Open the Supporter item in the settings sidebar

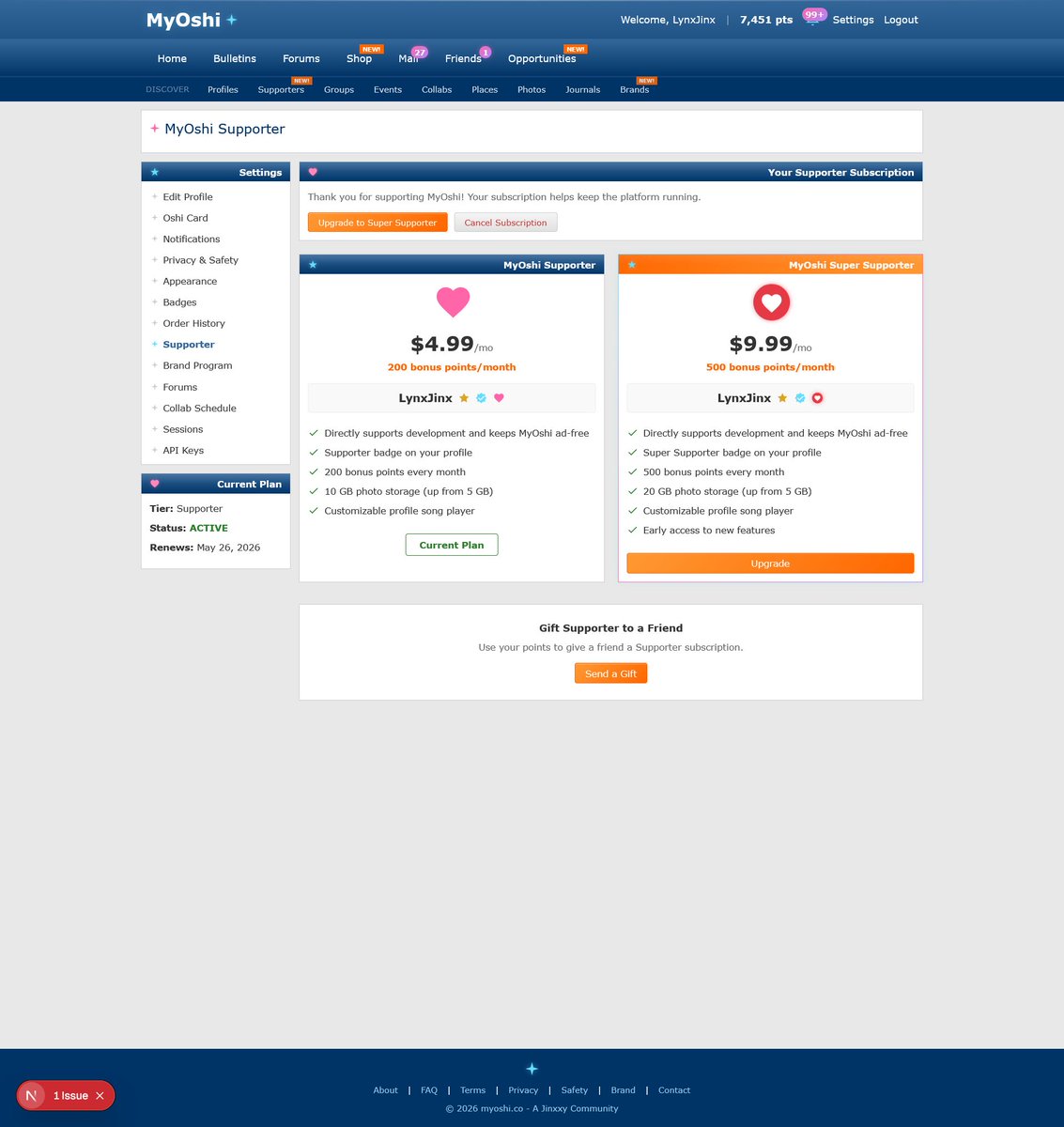[189, 345]
